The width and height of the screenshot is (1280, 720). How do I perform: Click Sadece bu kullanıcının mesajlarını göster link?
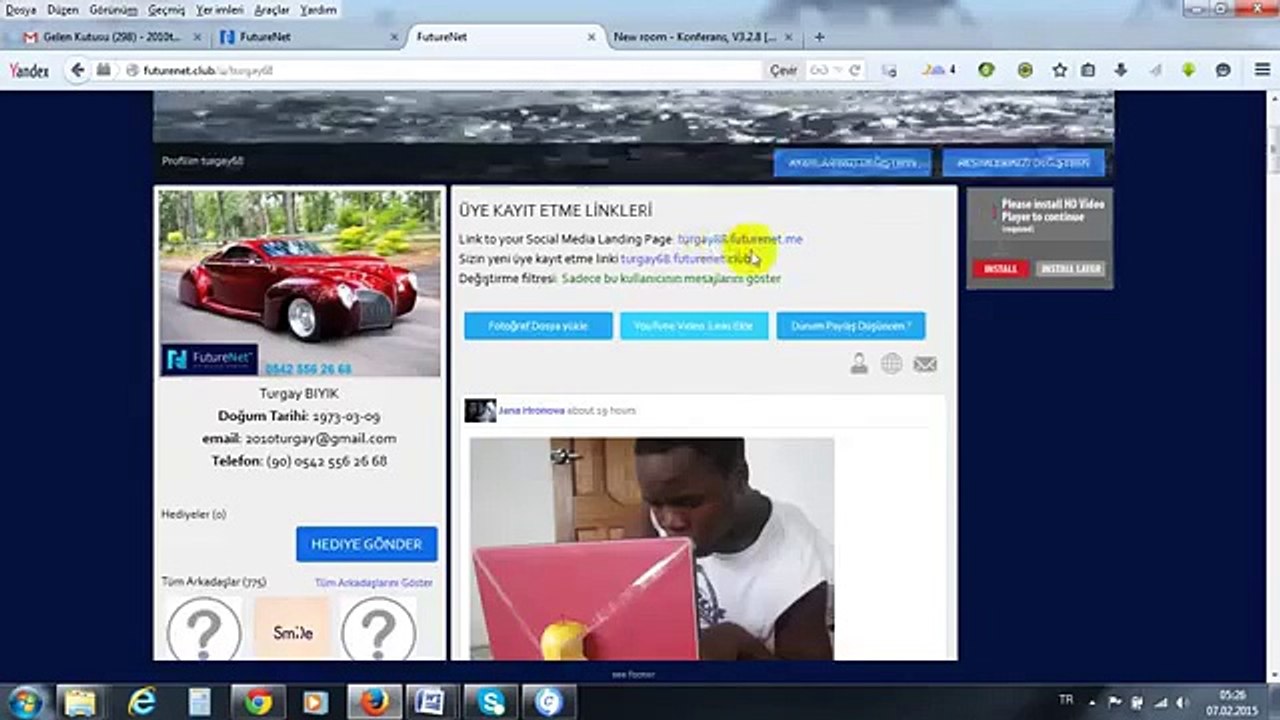click(x=671, y=279)
